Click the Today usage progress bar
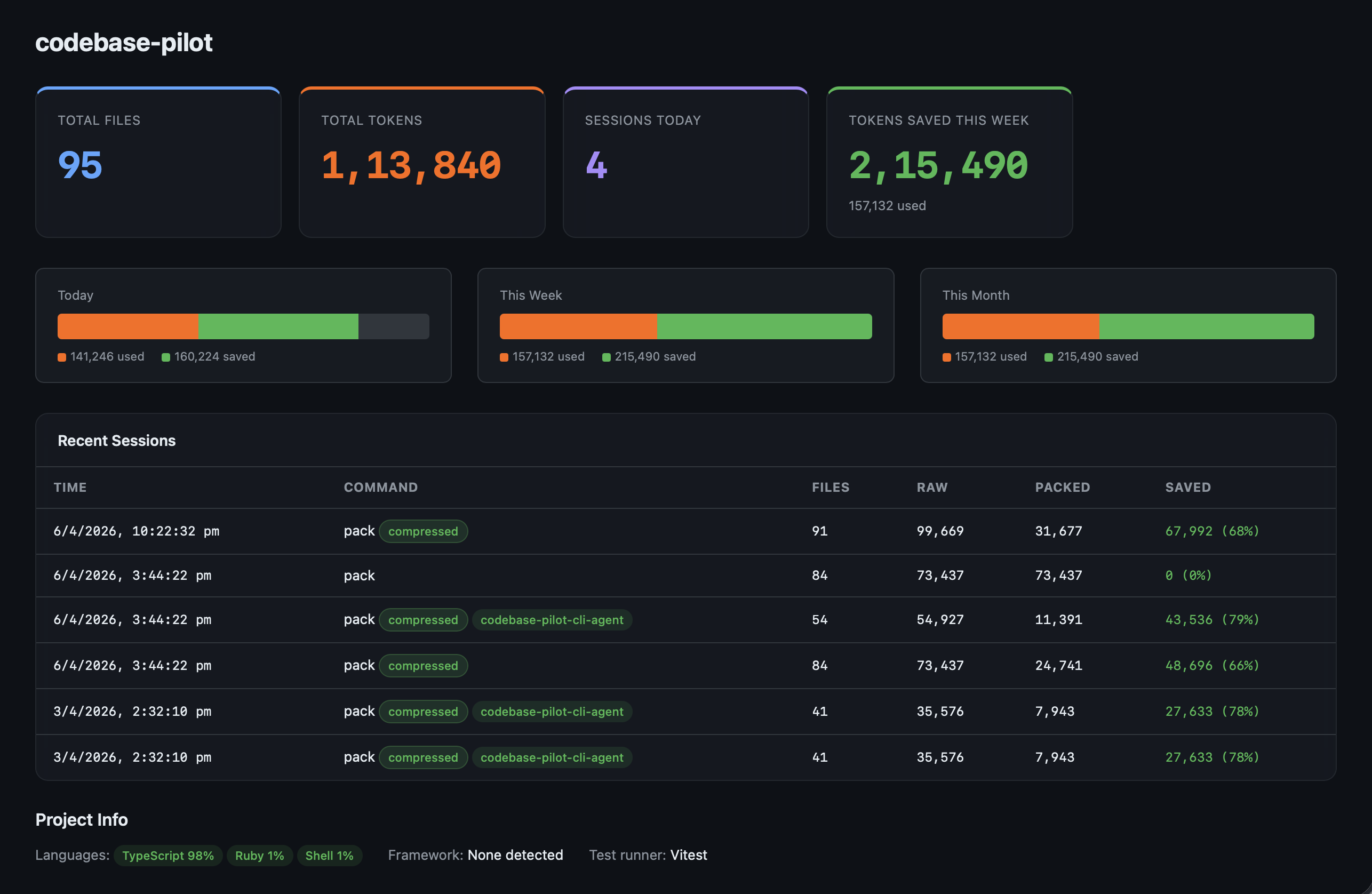The height and width of the screenshot is (894, 1372). point(243,326)
